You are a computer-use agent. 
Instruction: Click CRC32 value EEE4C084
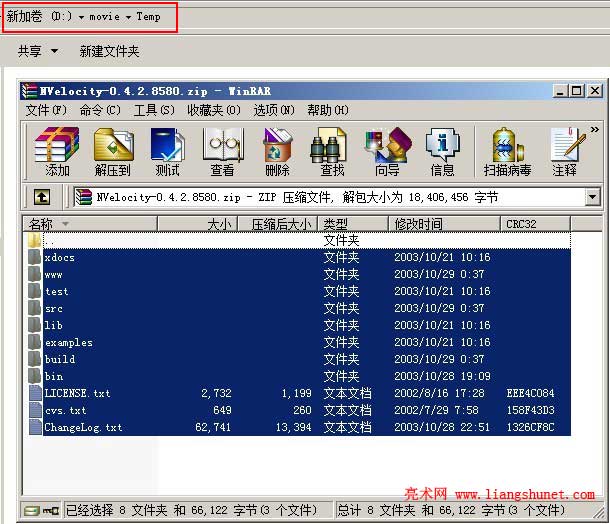point(530,393)
